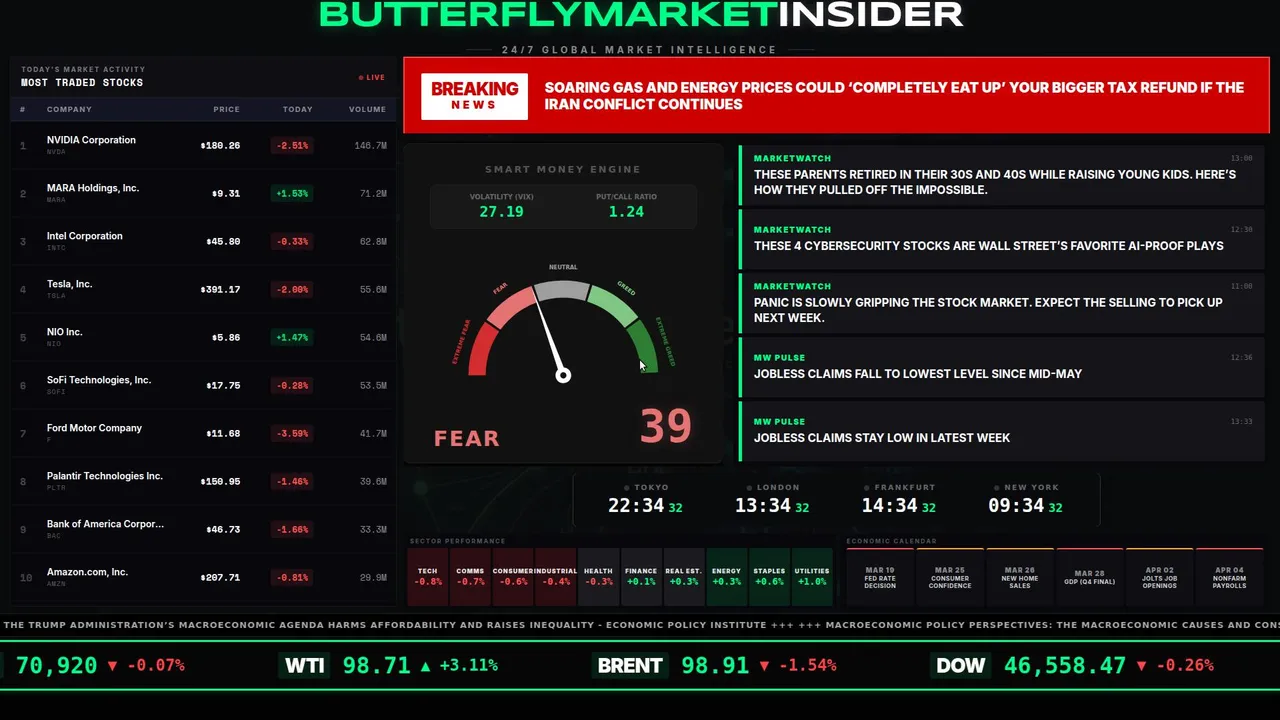
Task: Select the NIO Inc. row
Action: click(x=204, y=337)
